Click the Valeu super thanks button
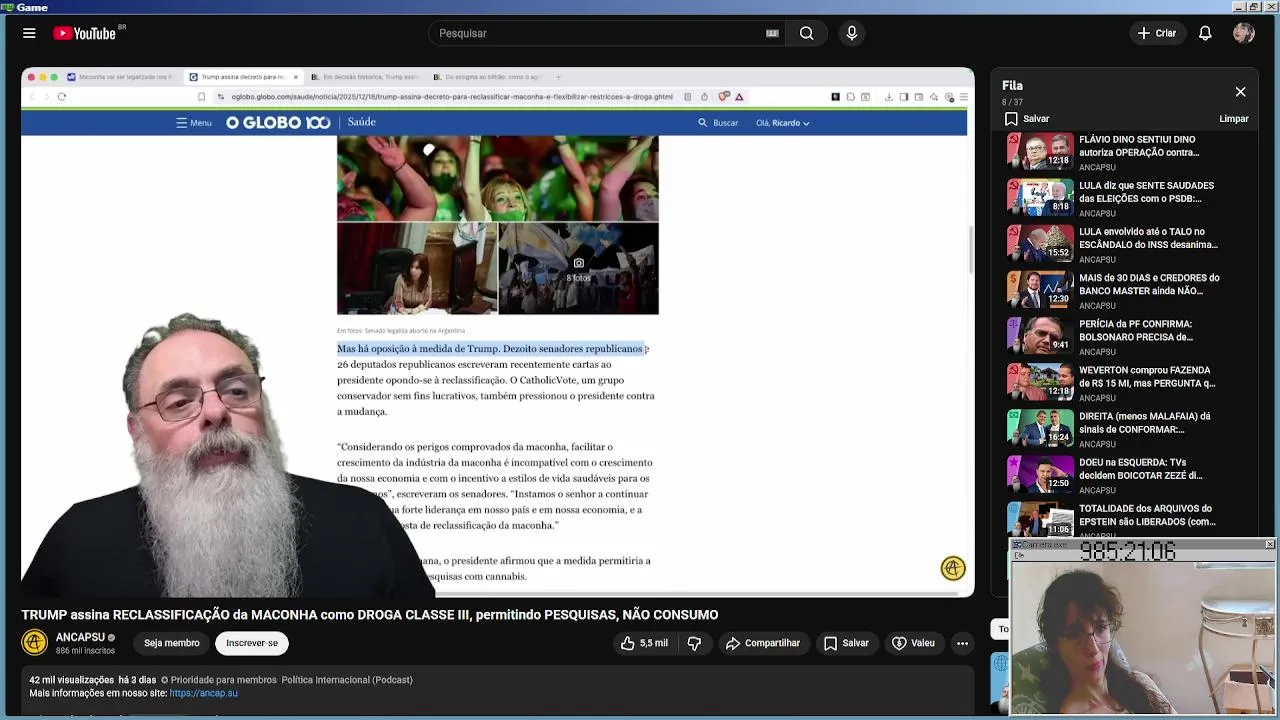This screenshot has height=720, width=1280. pyautogui.click(x=913, y=643)
